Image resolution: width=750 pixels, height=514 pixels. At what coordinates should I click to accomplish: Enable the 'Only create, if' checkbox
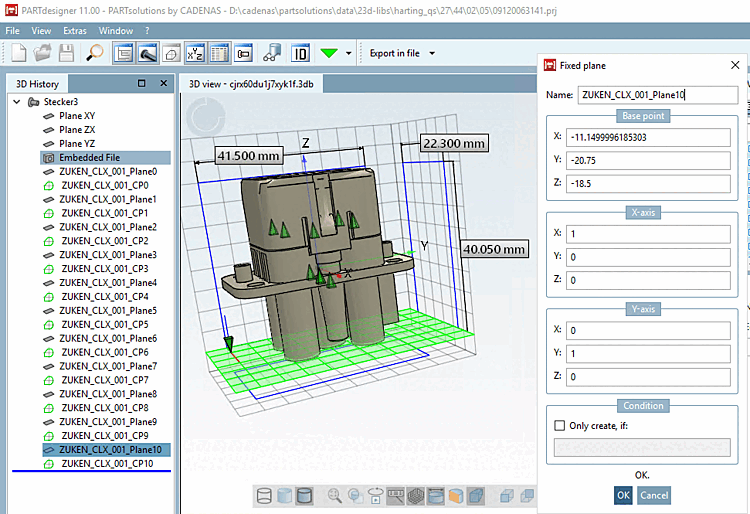point(560,425)
